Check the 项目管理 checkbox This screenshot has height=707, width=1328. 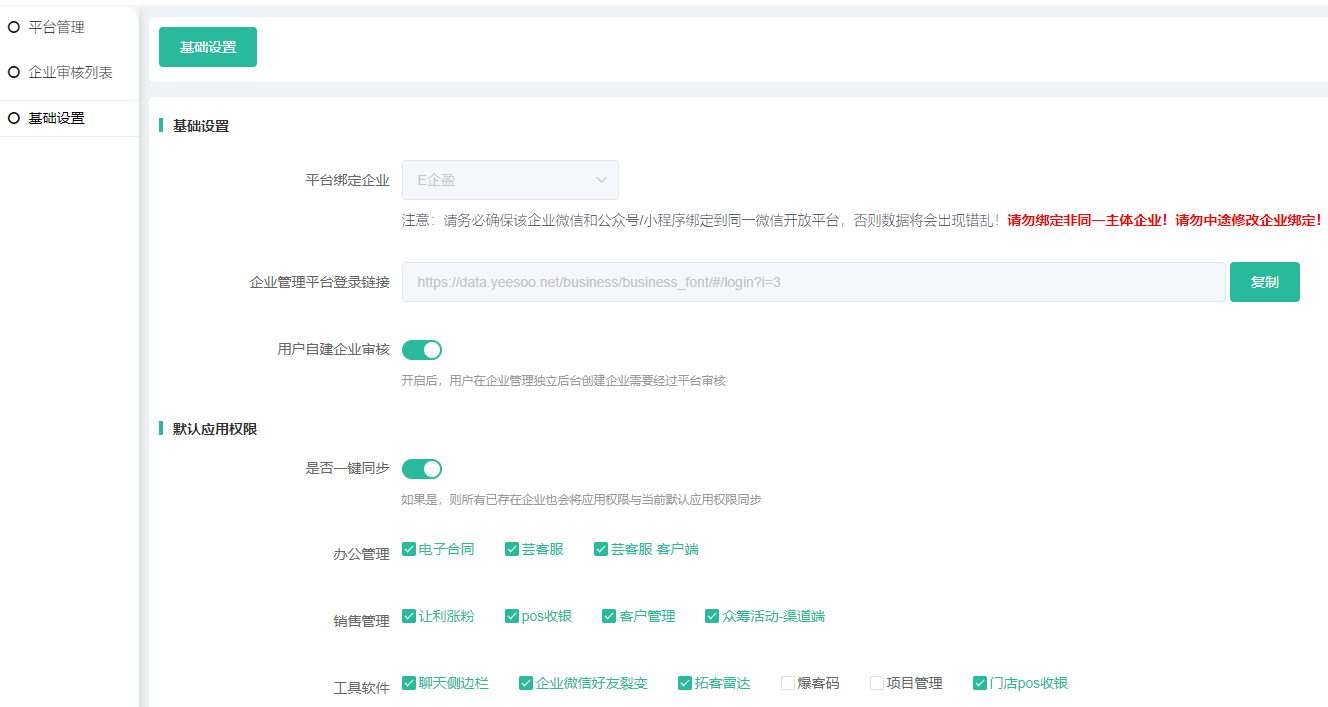pyautogui.click(x=877, y=683)
